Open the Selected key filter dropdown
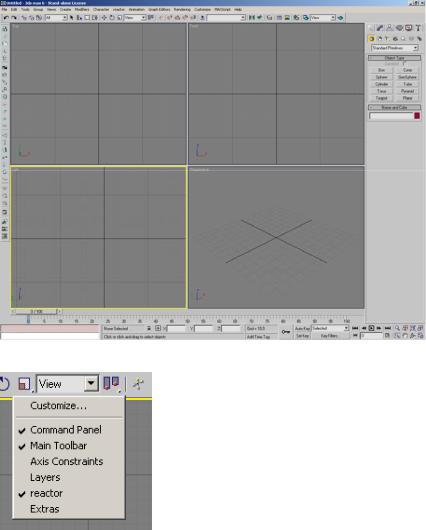This screenshot has height=530, width=426. (x=330, y=328)
